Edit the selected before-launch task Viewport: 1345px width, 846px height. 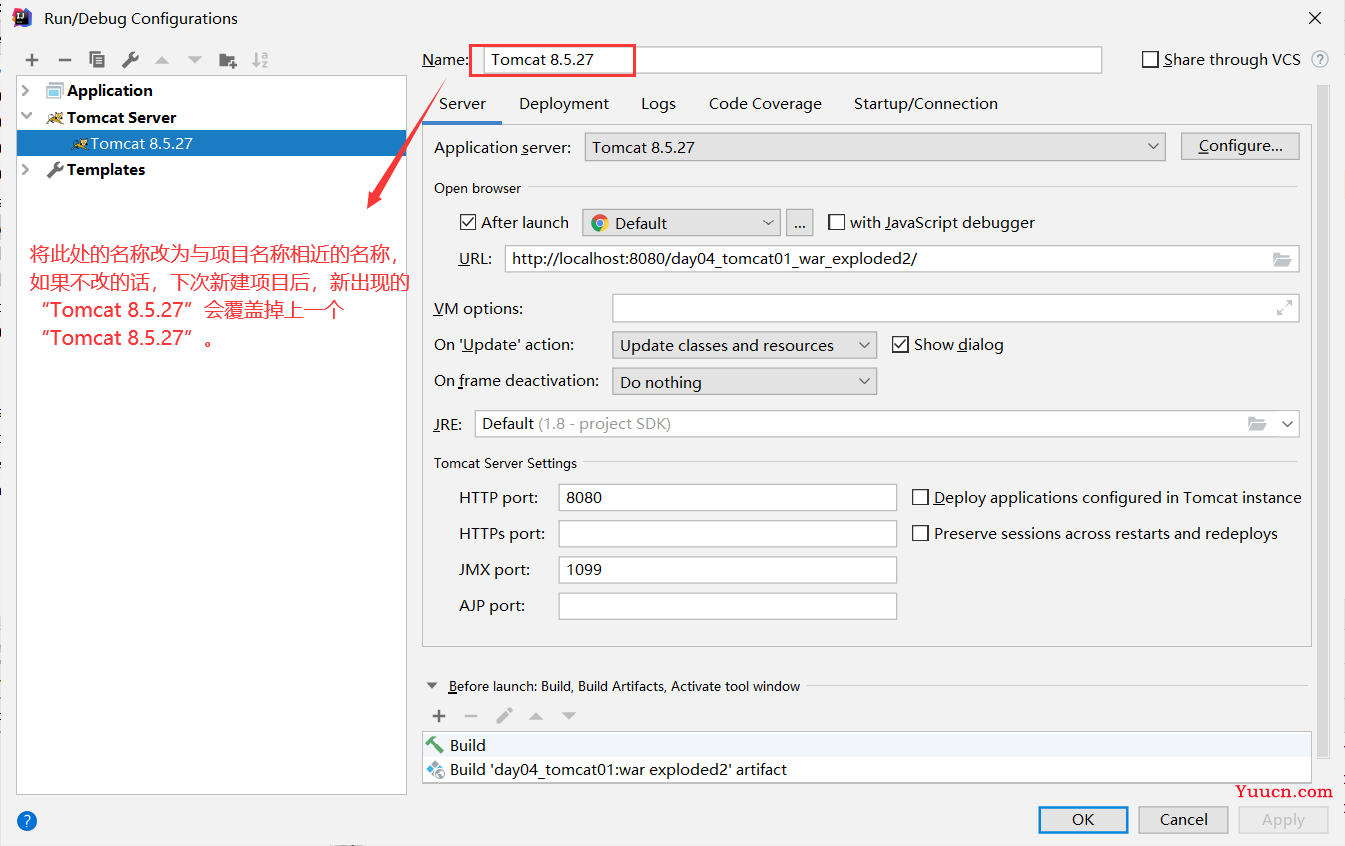tap(504, 716)
